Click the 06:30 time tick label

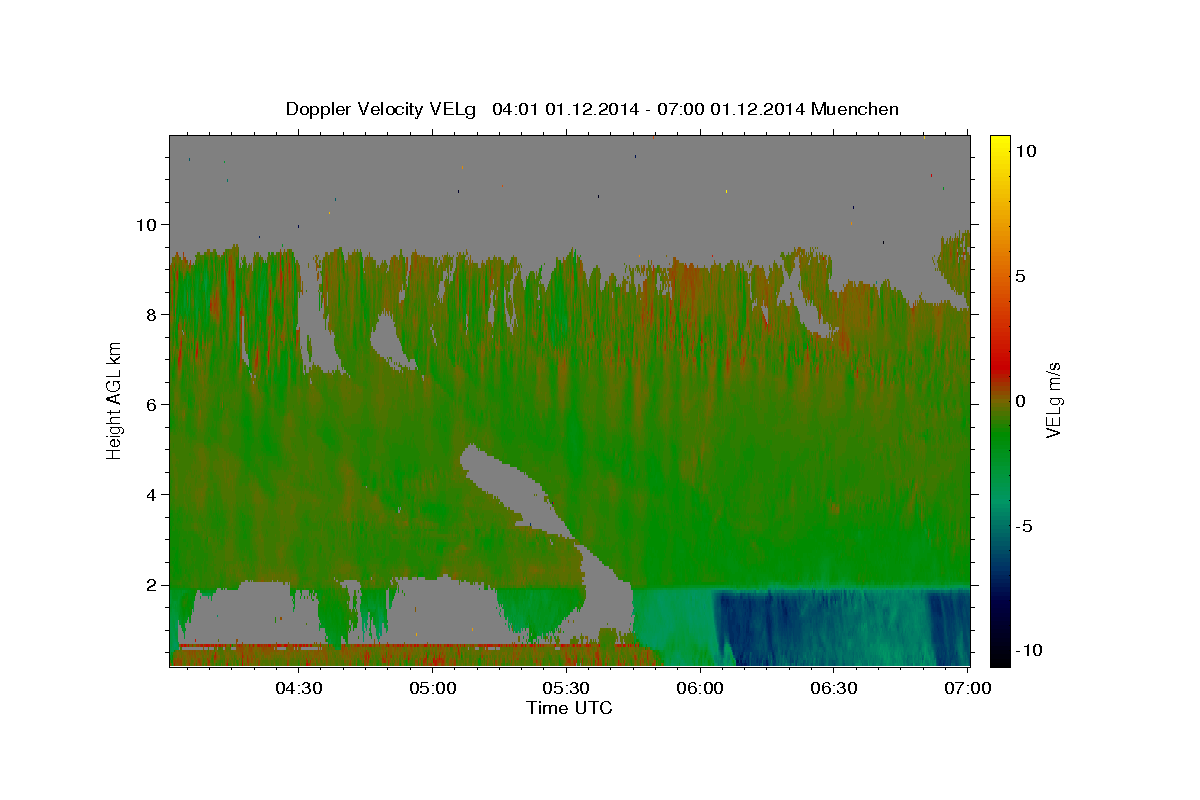(x=834, y=688)
